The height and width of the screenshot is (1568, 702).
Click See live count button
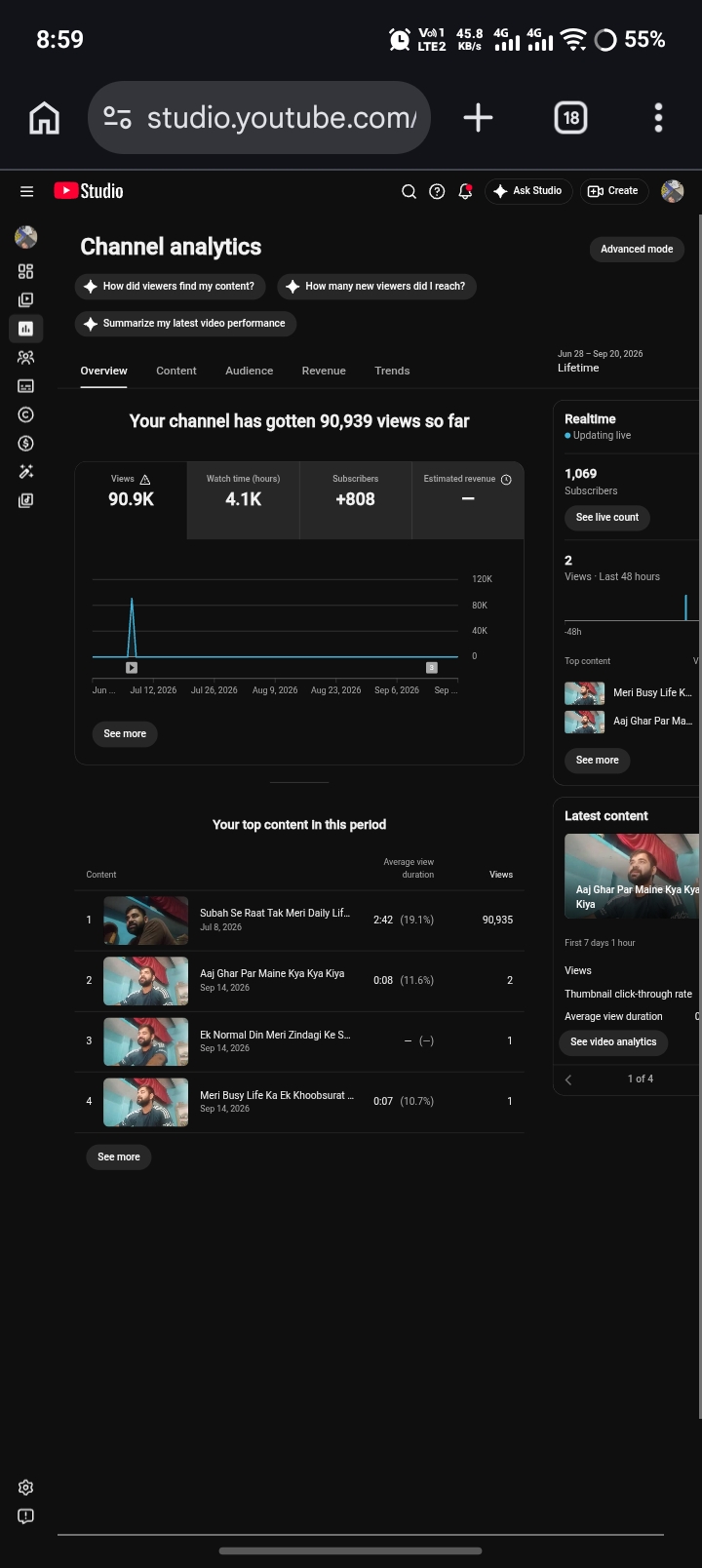[x=607, y=517]
